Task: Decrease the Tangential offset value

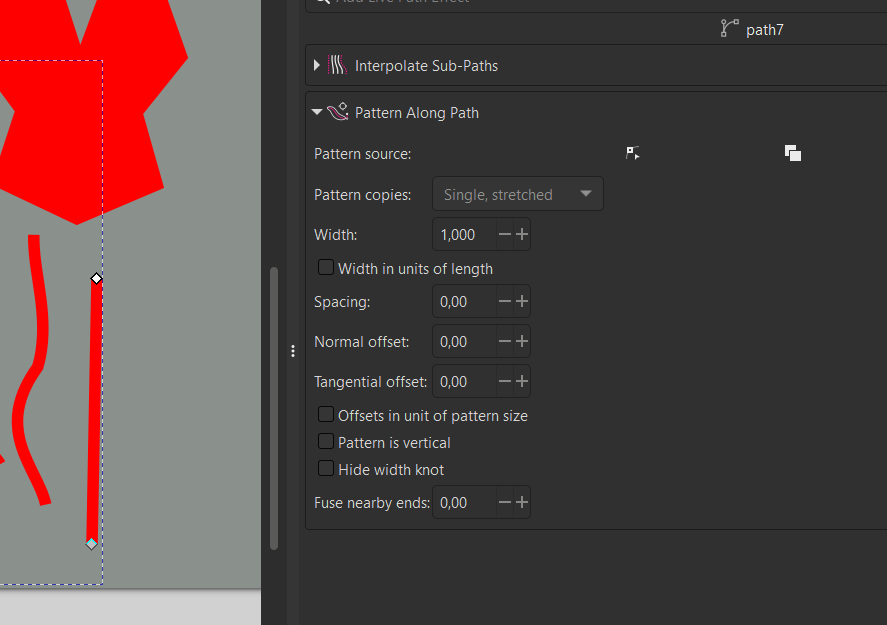Action: 505,382
